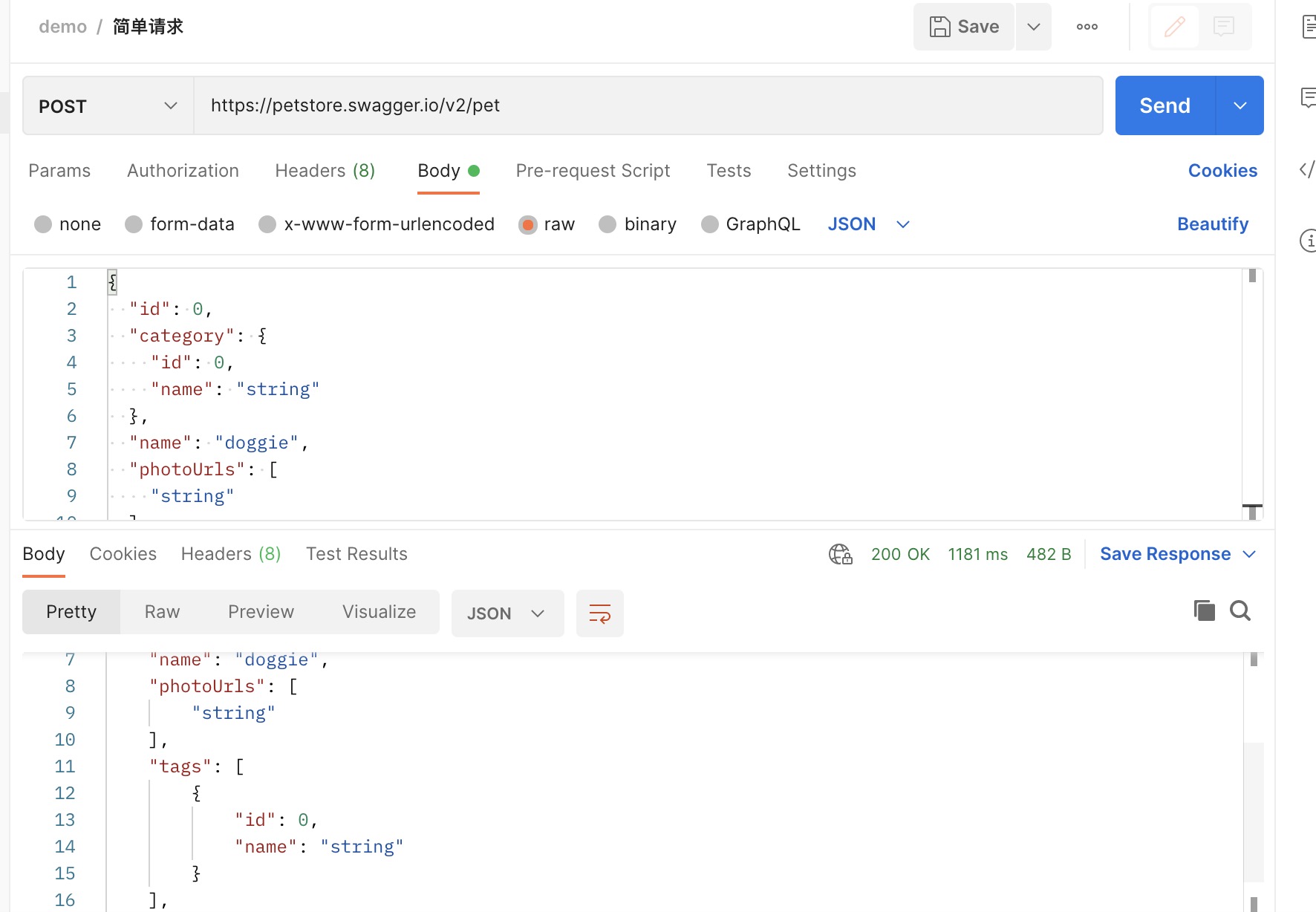Screen dimensions: 1316x912
Task: Open the POST method dropdown
Action: 108,106
